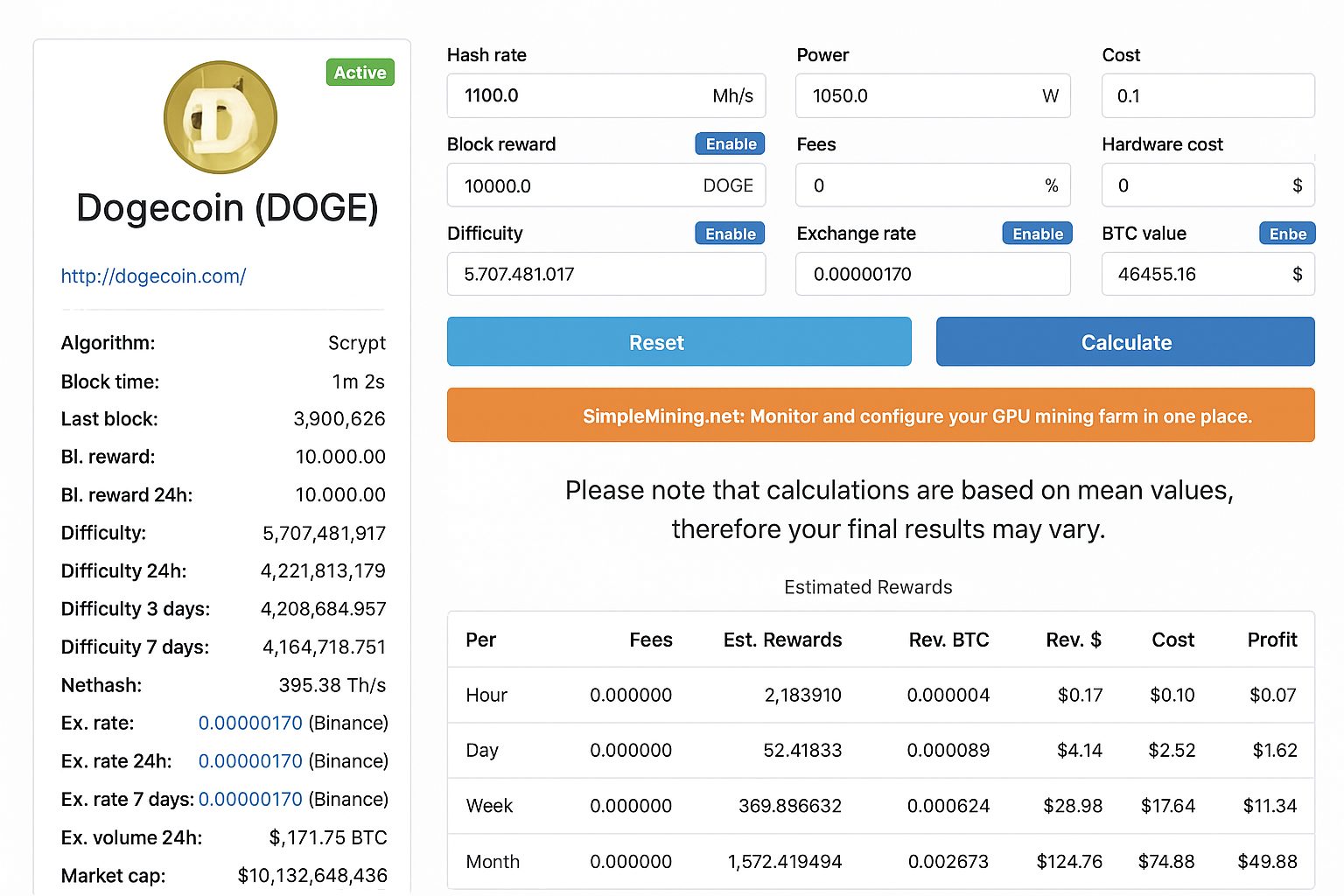The width and height of the screenshot is (1344, 896).
Task: Click the Hardware cost input field
Action: click(x=1207, y=185)
